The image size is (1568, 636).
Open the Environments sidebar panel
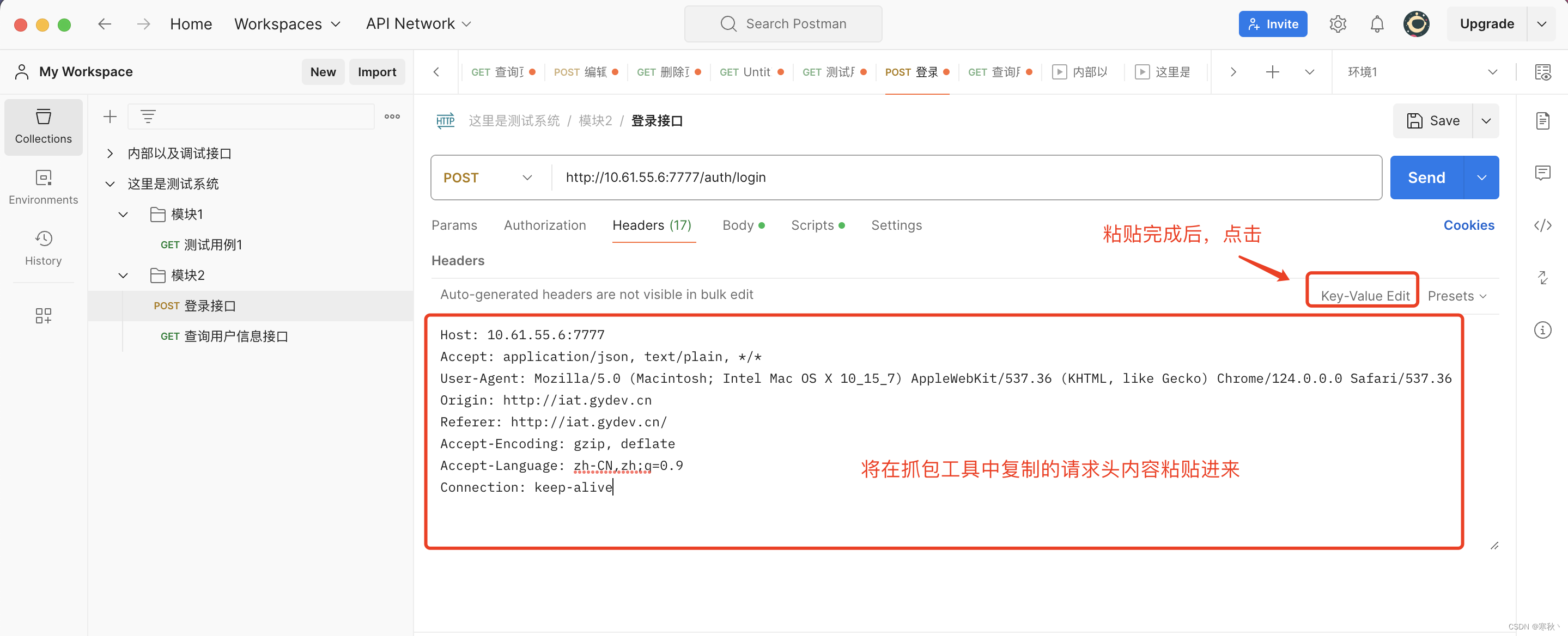point(43,187)
